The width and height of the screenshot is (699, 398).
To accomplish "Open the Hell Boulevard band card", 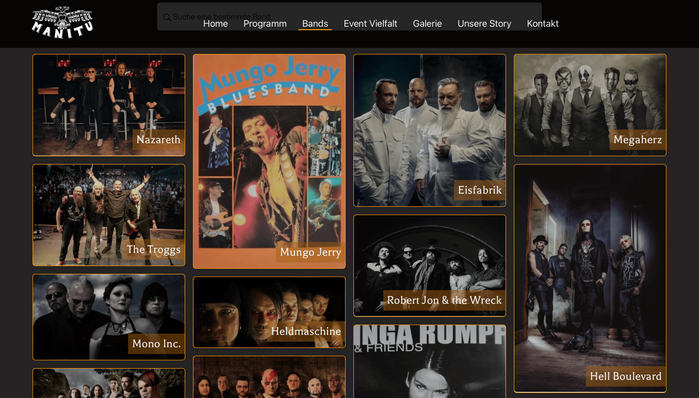I will (x=590, y=279).
